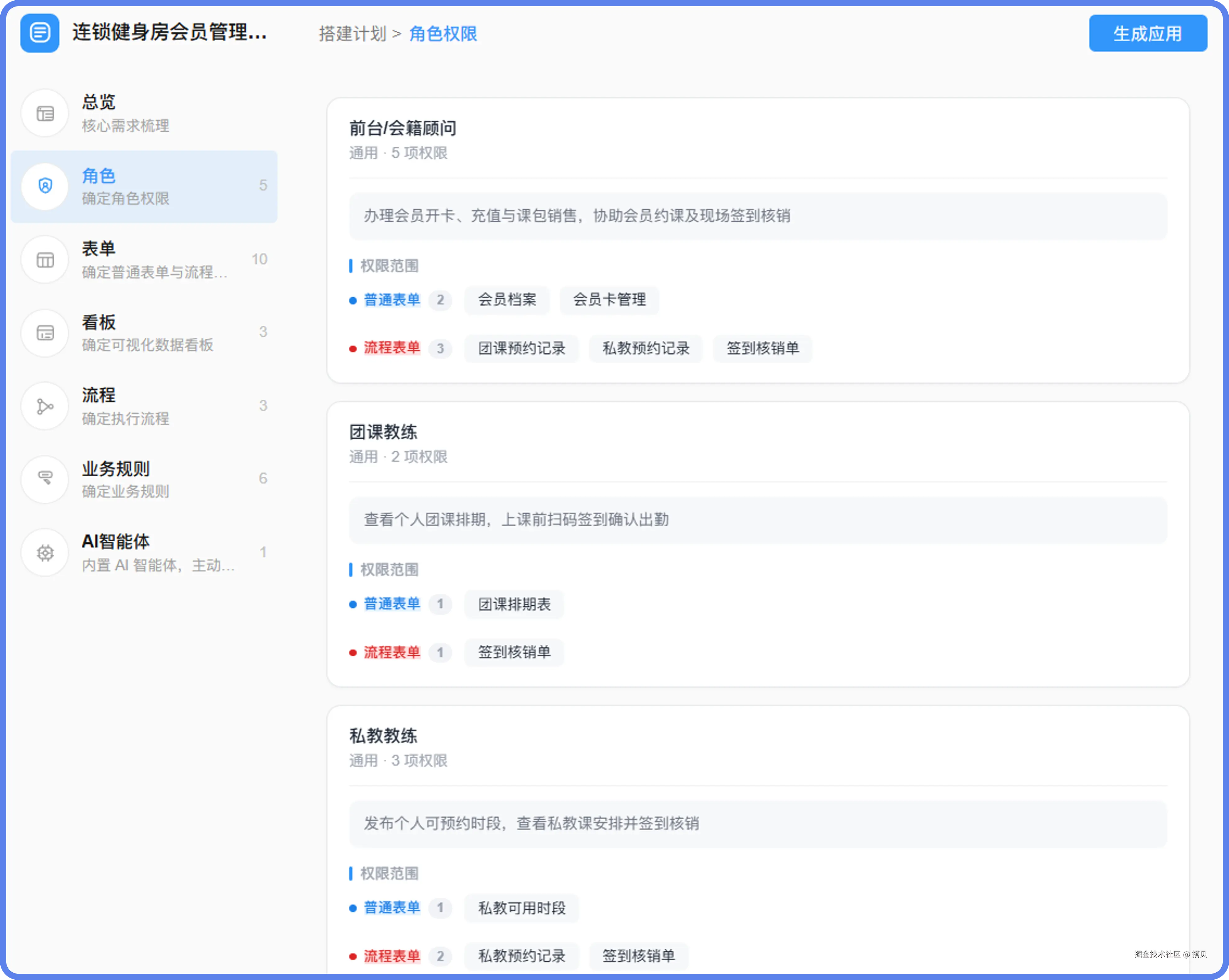The width and height of the screenshot is (1229, 980).
Task: Click the 团课排期表 tag
Action: [514, 604]
